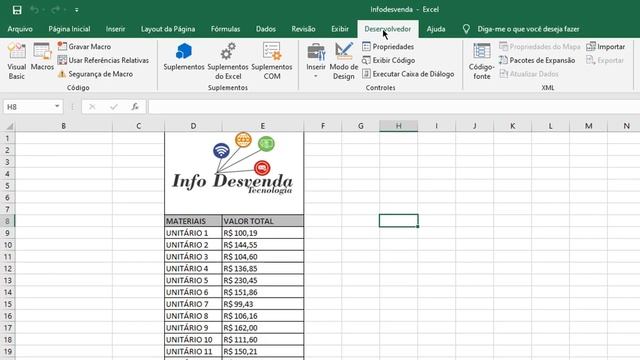Image resolution: width=640 pixels, height=360 pixels.
Task: Click cell UNITÁRIO 1
Action: click(x=193, y=233)
